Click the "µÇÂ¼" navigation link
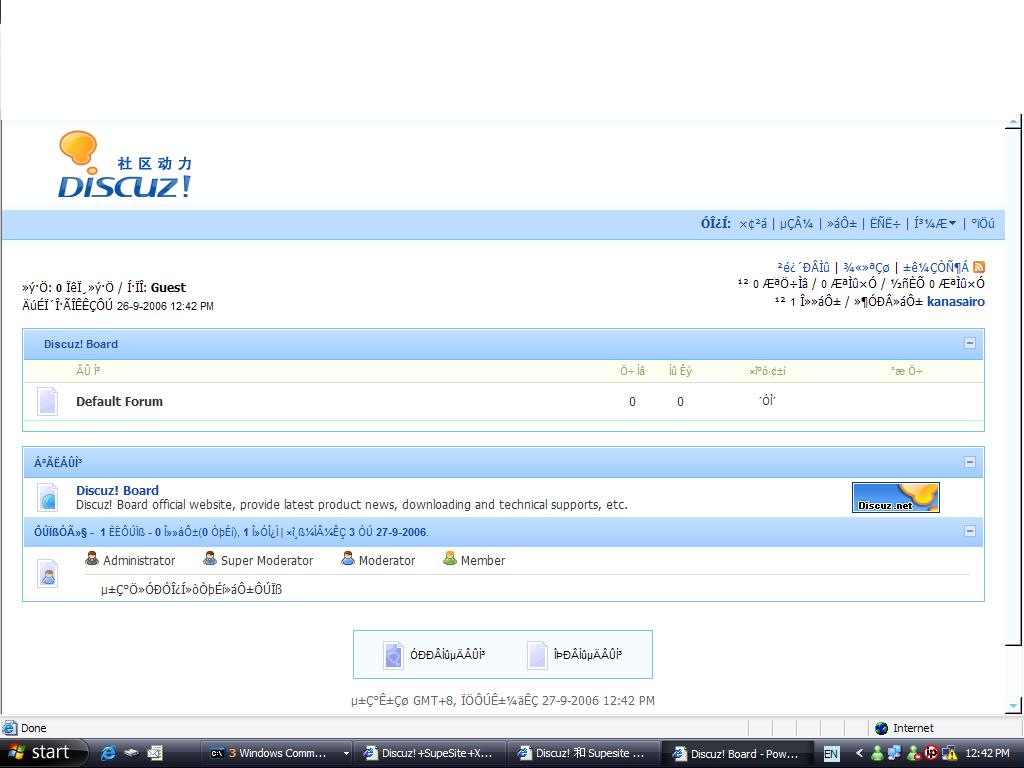 [x=796, y=223]
